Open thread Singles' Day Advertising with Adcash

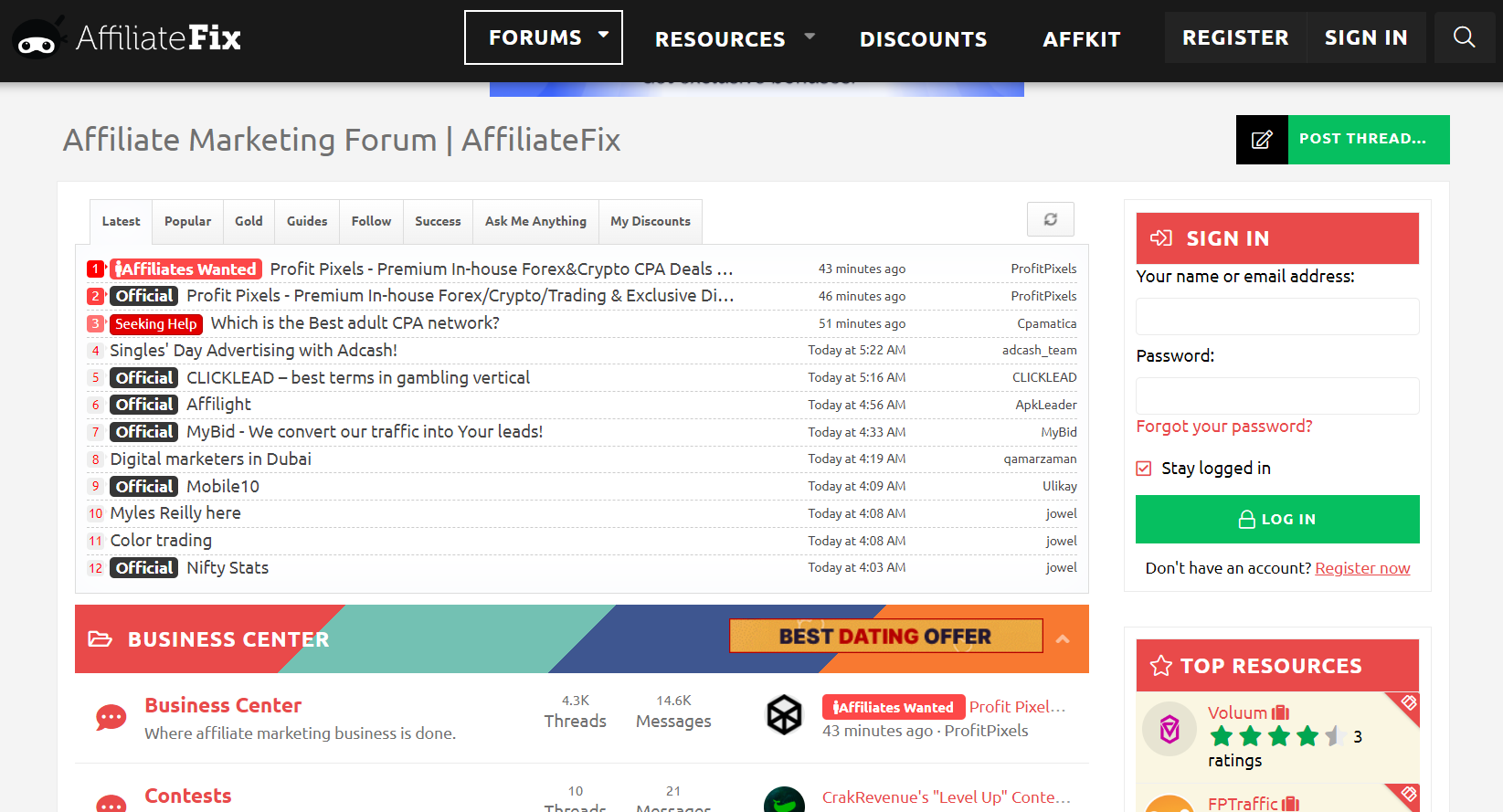tap(253, 351)
